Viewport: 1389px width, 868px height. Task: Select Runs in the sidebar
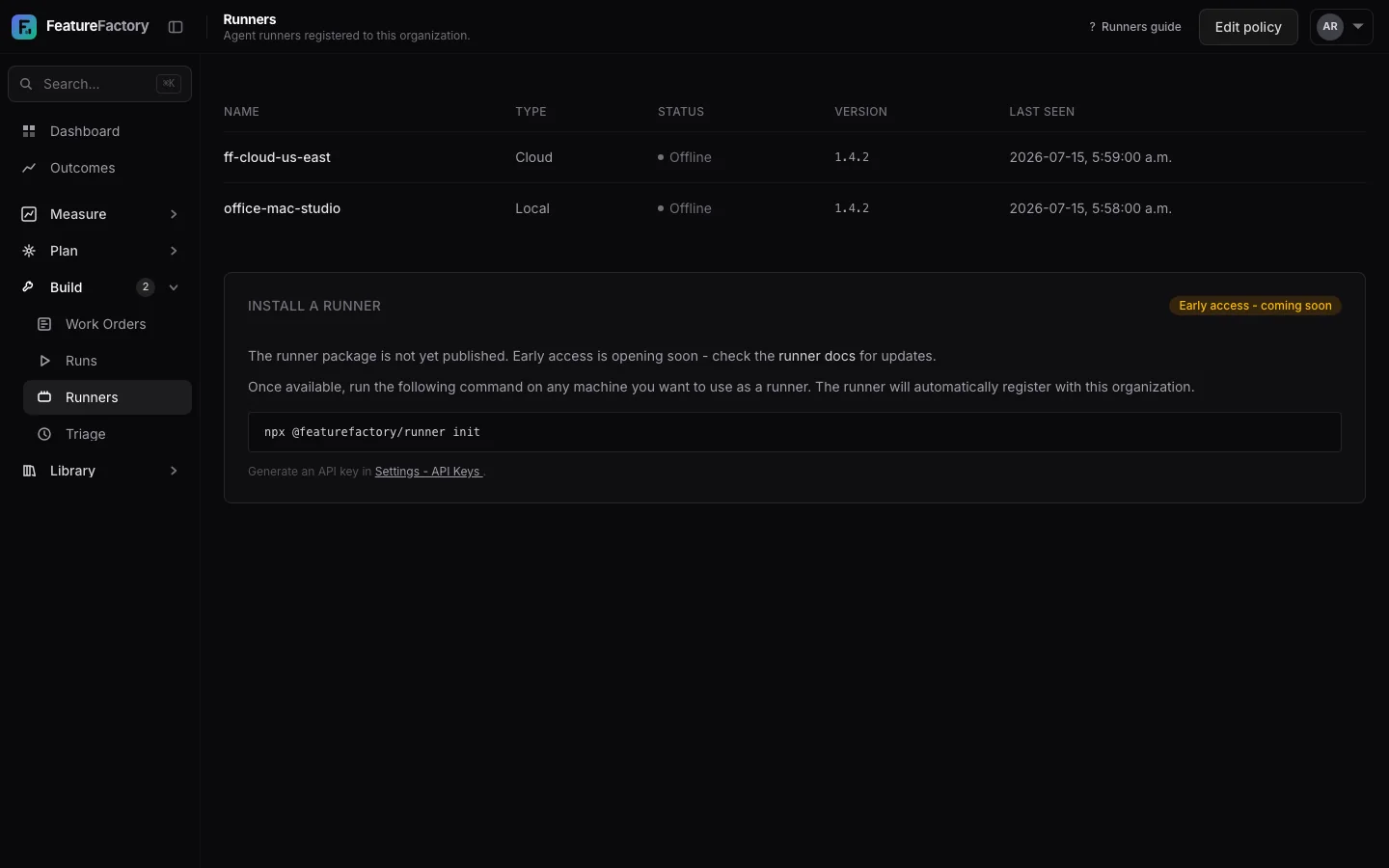107,361
